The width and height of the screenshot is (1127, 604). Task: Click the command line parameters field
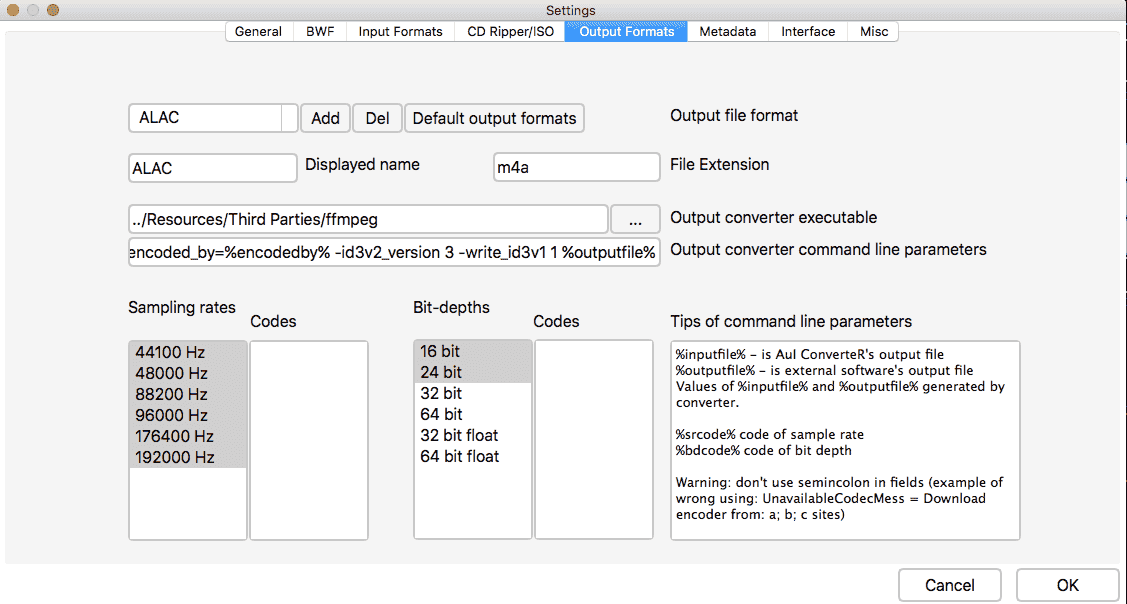(394, 252)
